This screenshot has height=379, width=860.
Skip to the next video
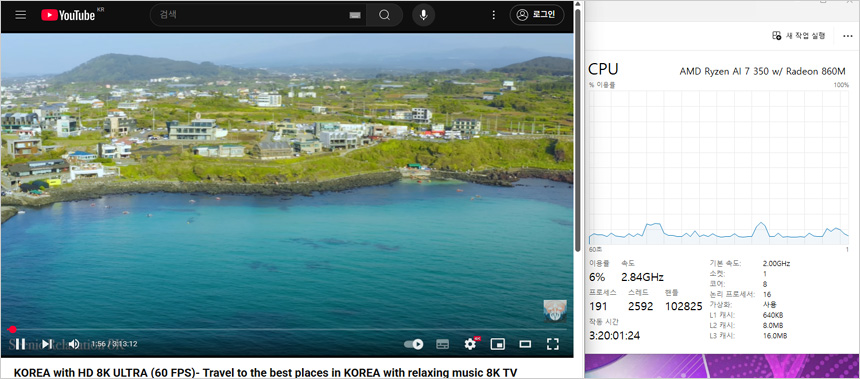(47, 344)
